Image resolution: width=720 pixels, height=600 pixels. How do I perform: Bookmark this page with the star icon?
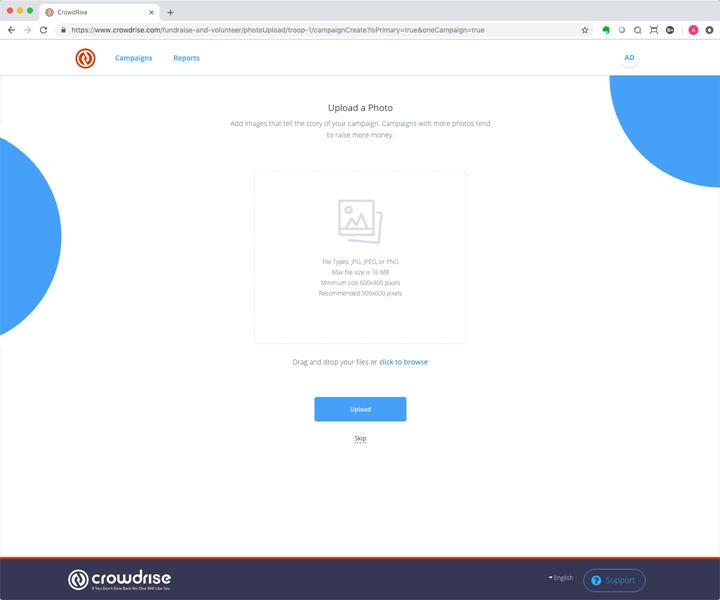pyautogui.click(x=585, y=30)
